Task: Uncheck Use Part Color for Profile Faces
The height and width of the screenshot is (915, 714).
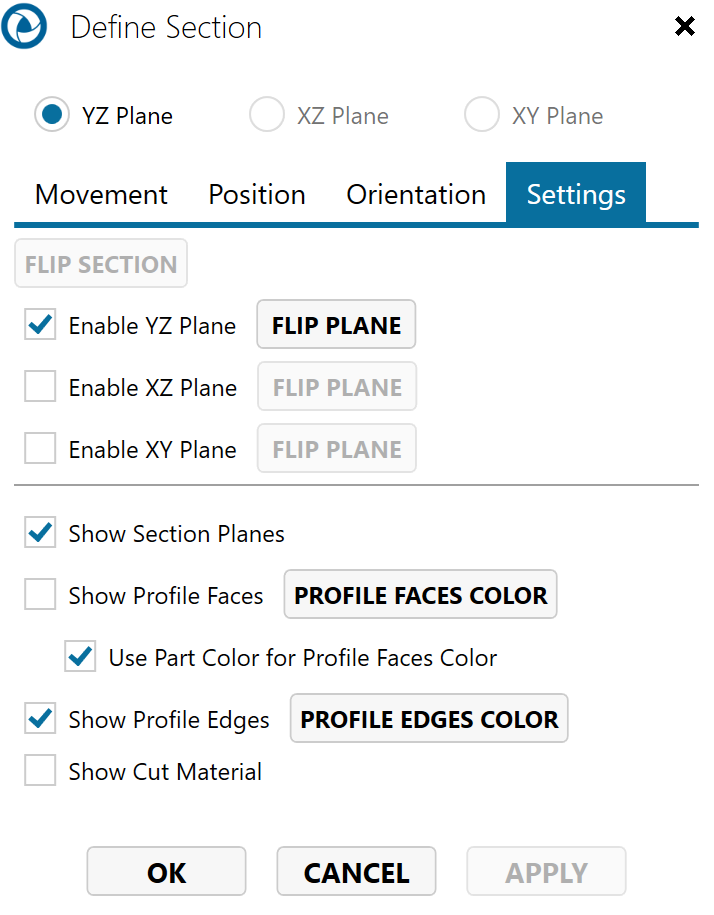Action: point(80,657)
